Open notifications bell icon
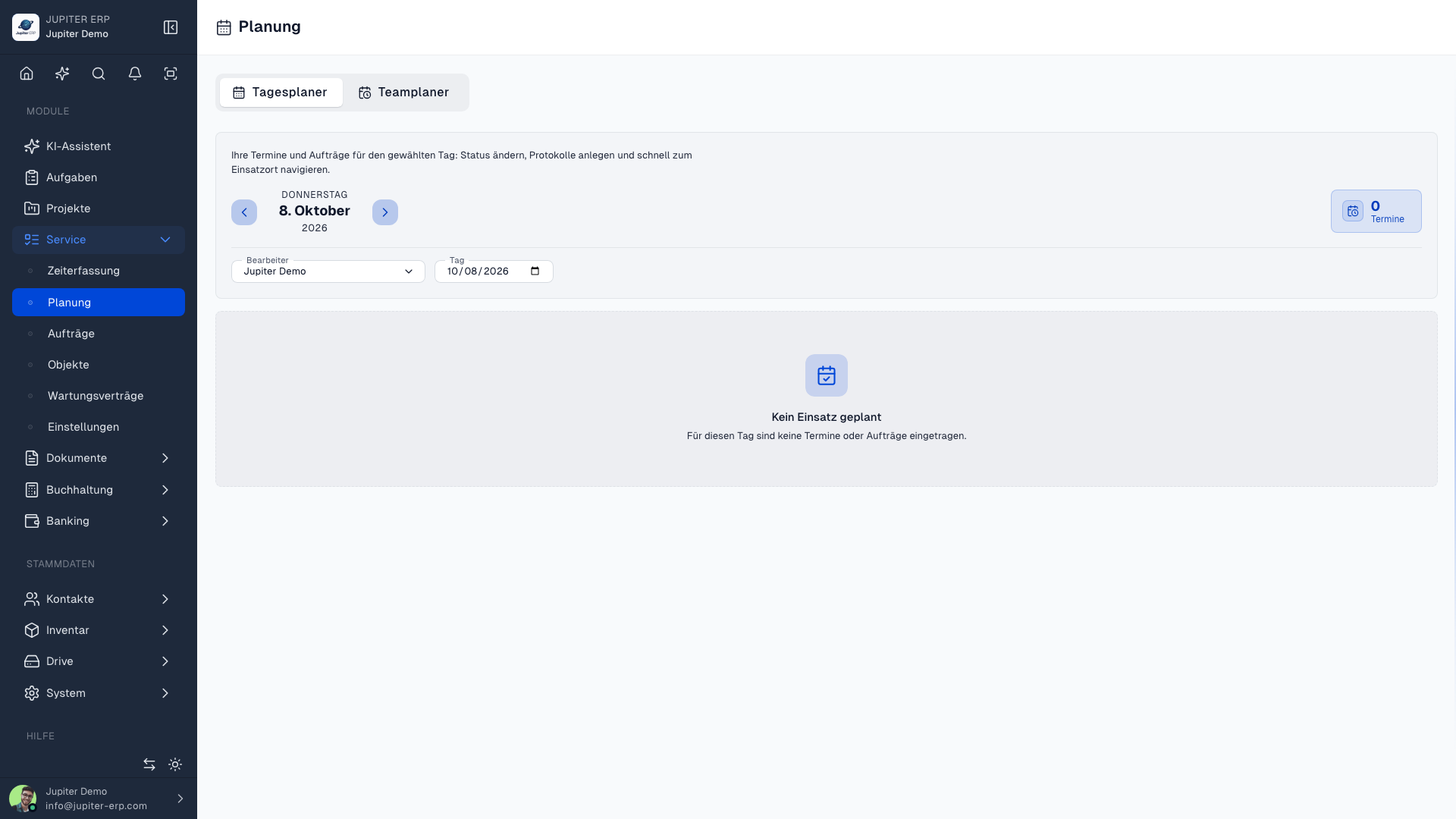 tap(135, 74)
